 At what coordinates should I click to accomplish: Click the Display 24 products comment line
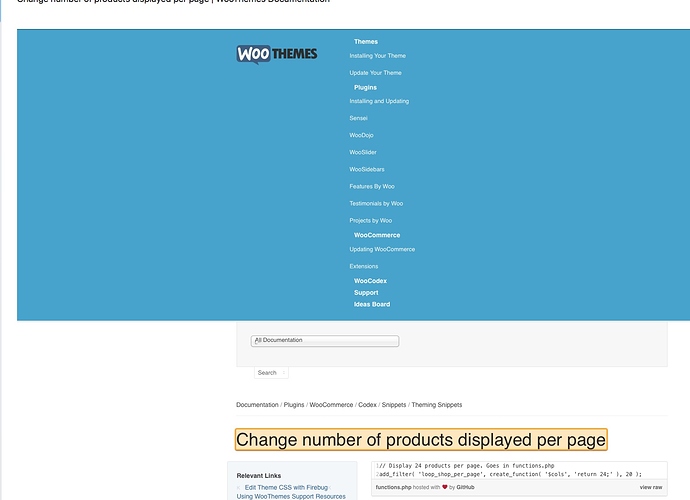(466, 466)
